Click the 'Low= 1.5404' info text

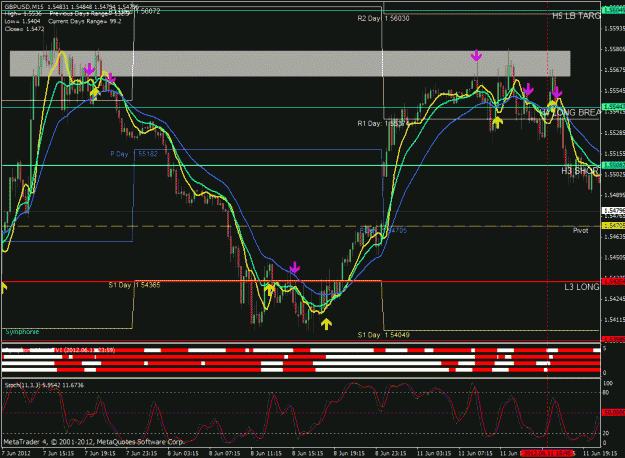click(22, 22)
